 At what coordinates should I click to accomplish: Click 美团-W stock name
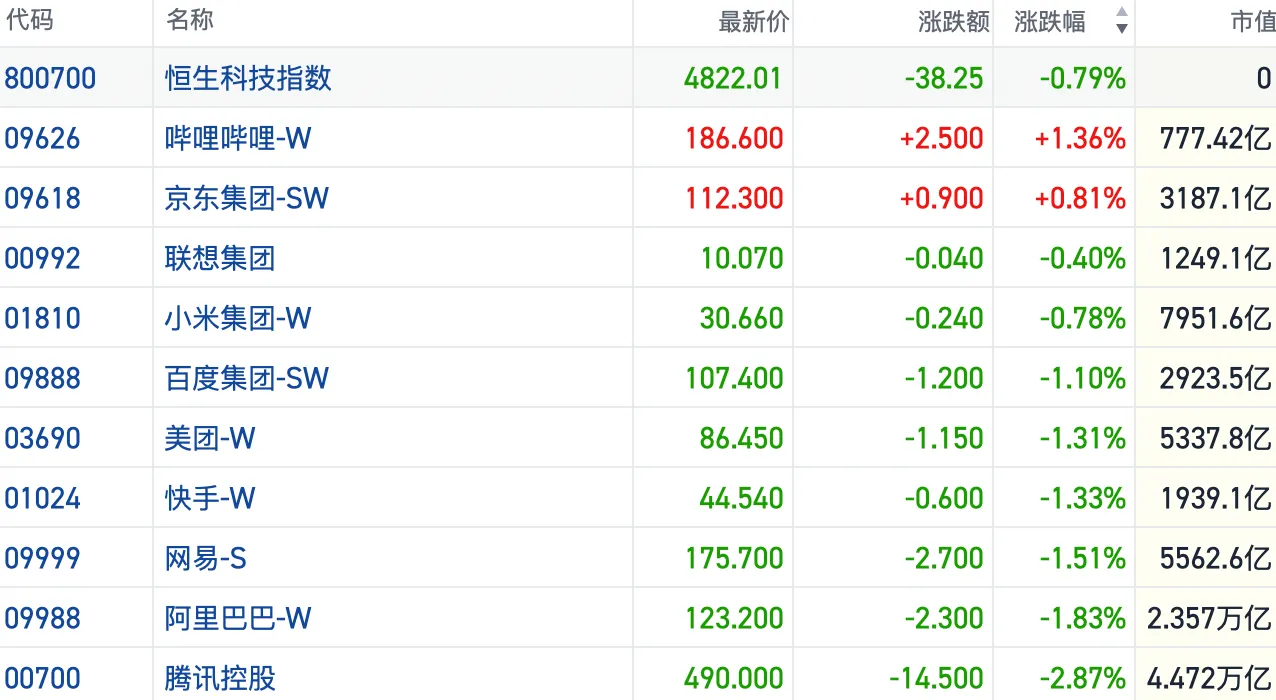(x=210, y=438)
